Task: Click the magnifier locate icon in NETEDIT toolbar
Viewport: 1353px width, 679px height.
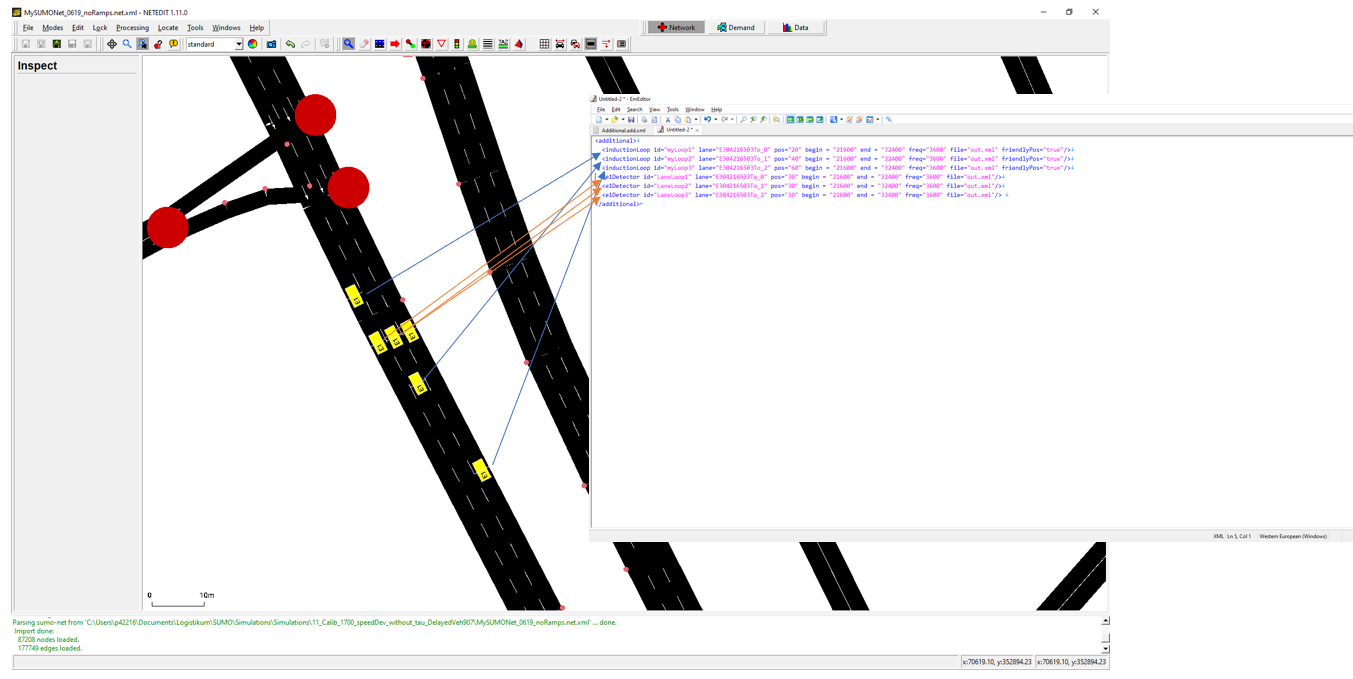Action: (127, 44)
